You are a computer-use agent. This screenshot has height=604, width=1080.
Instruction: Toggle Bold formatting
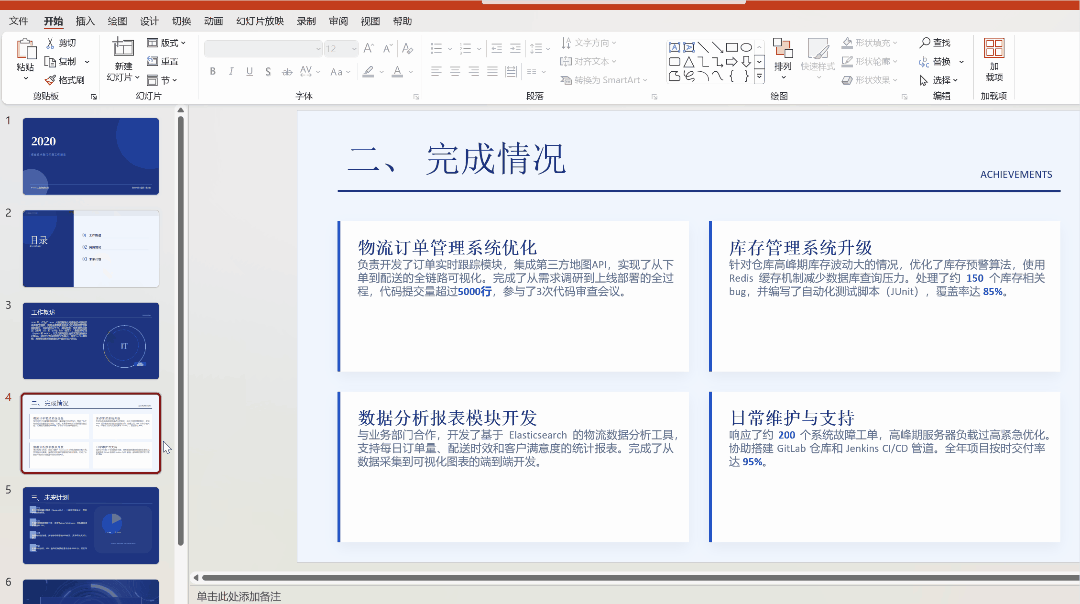213,71
